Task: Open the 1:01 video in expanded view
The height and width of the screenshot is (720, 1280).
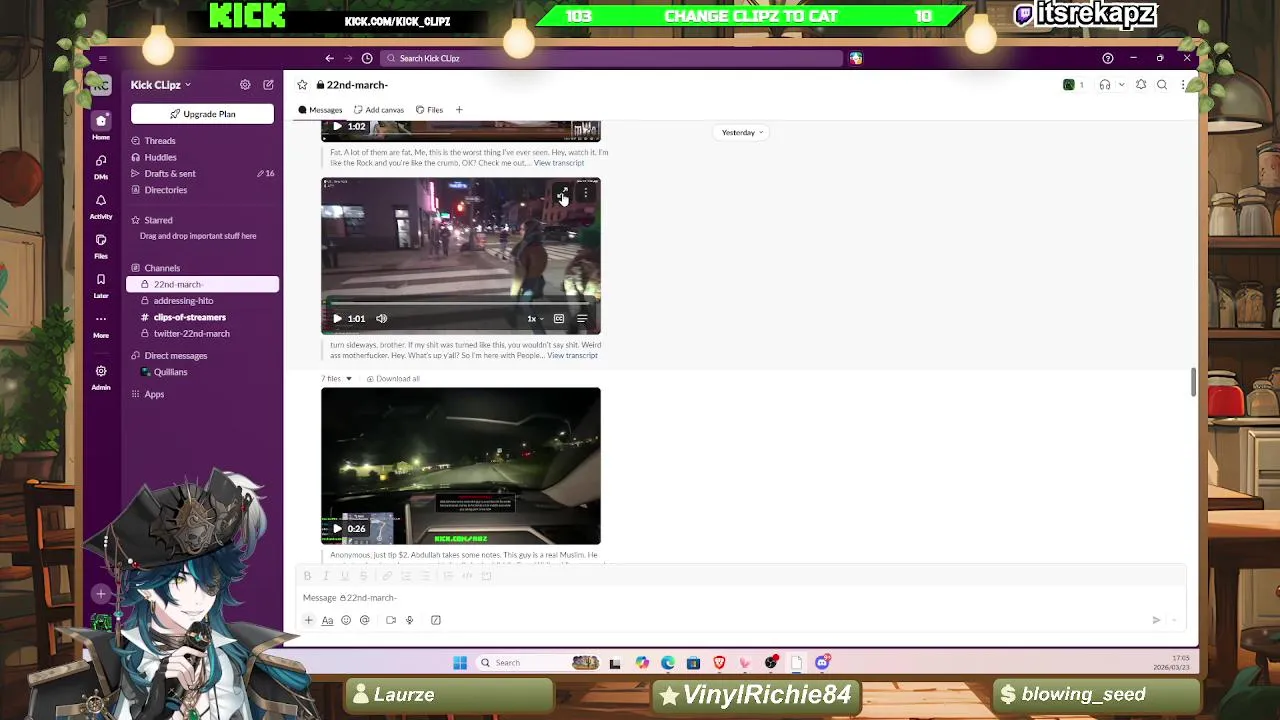Action: [563, 192]
